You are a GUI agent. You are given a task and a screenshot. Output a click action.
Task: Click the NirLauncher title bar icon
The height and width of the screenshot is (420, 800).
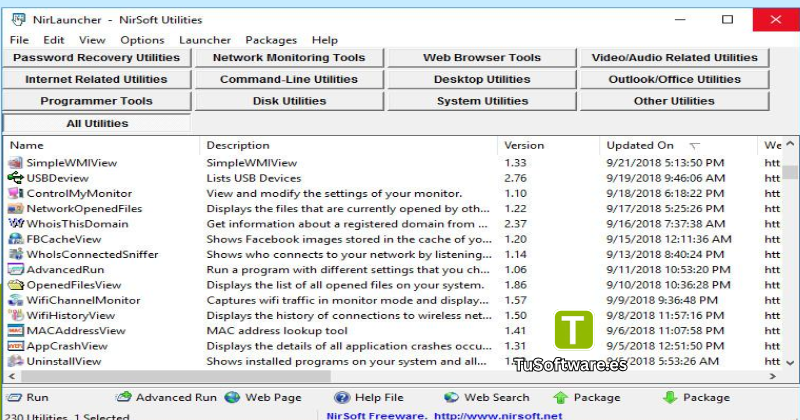pyautogui.click(x=19, y=20)
